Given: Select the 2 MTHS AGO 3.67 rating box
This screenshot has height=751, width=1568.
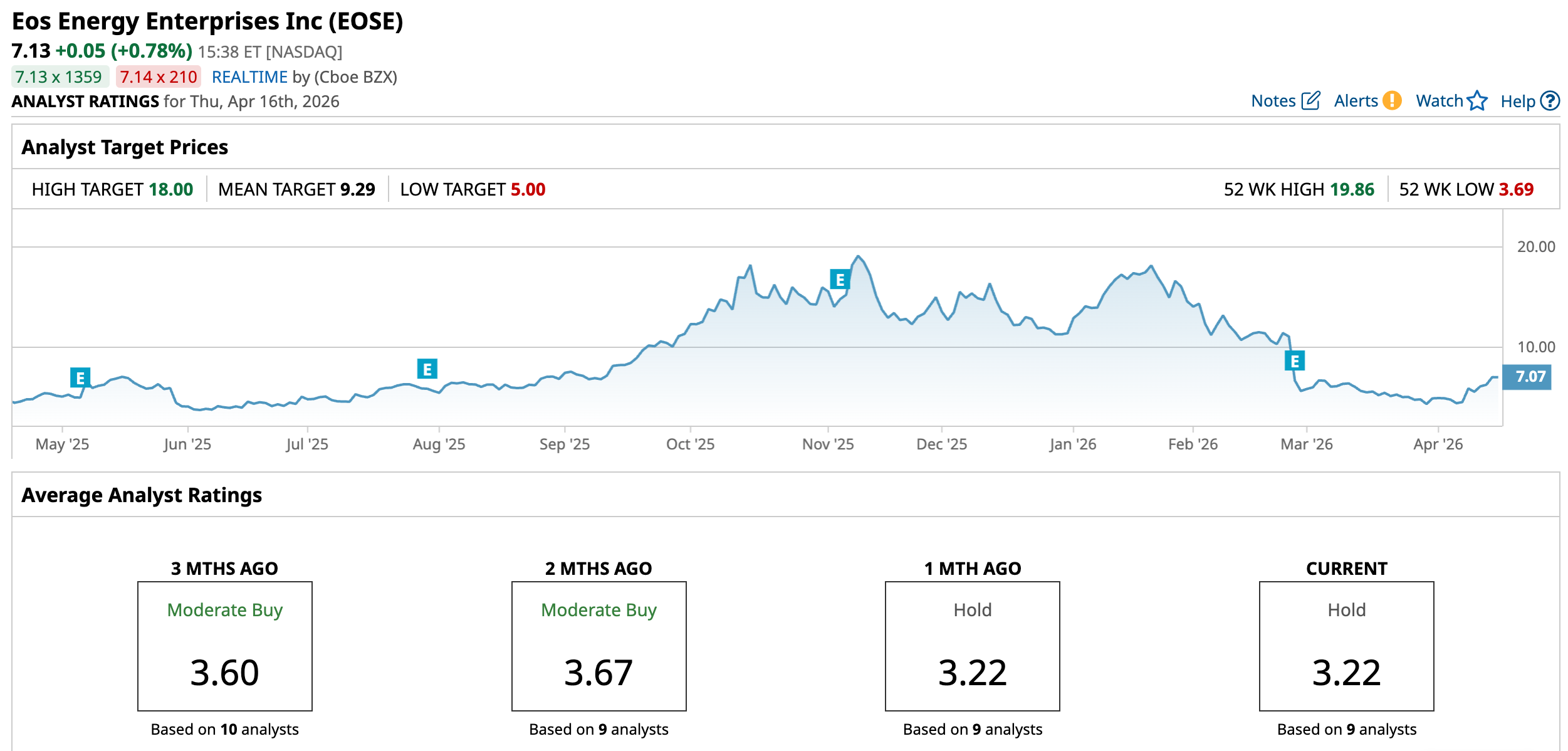Looking at the screenshot, I should [x=598, y=646].
